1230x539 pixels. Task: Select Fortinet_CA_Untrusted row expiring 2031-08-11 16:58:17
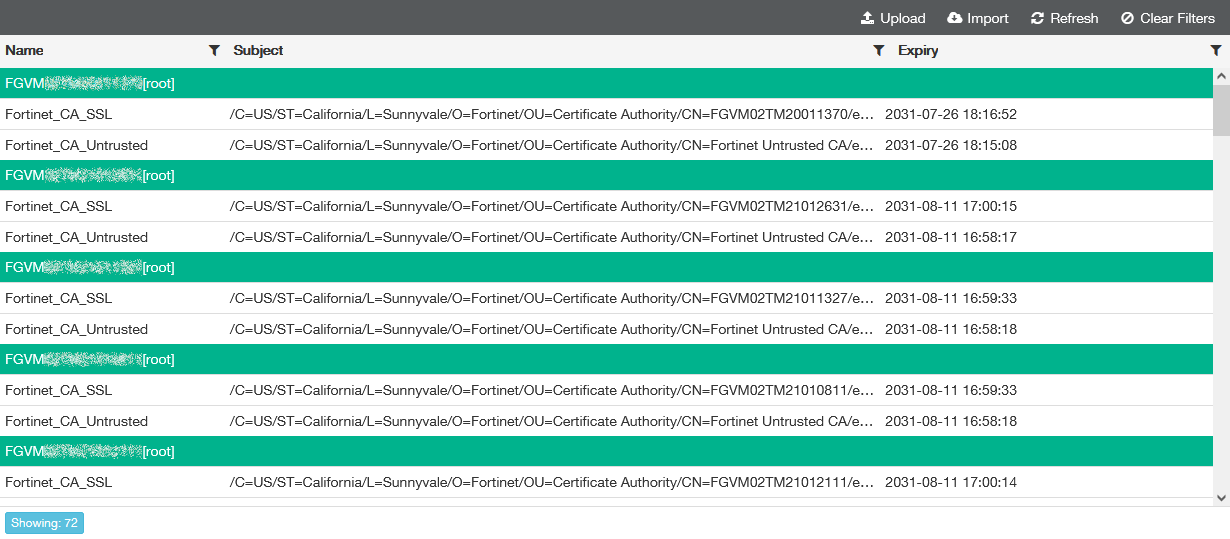[x=606, y=237]
